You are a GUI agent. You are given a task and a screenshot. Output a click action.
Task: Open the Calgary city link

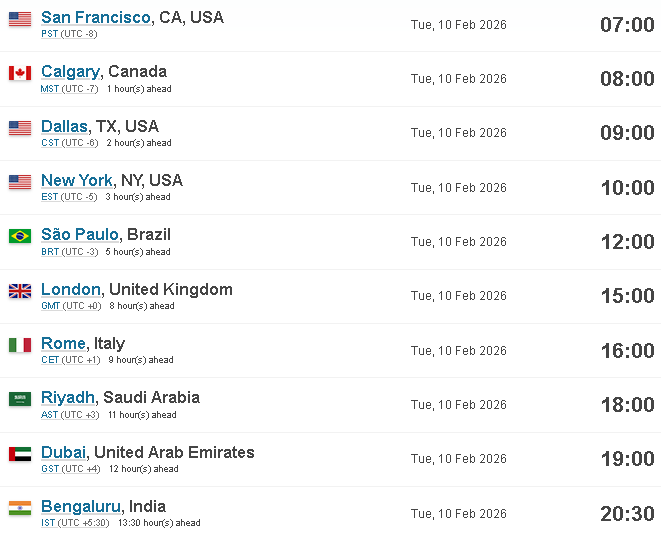[70, 72]
